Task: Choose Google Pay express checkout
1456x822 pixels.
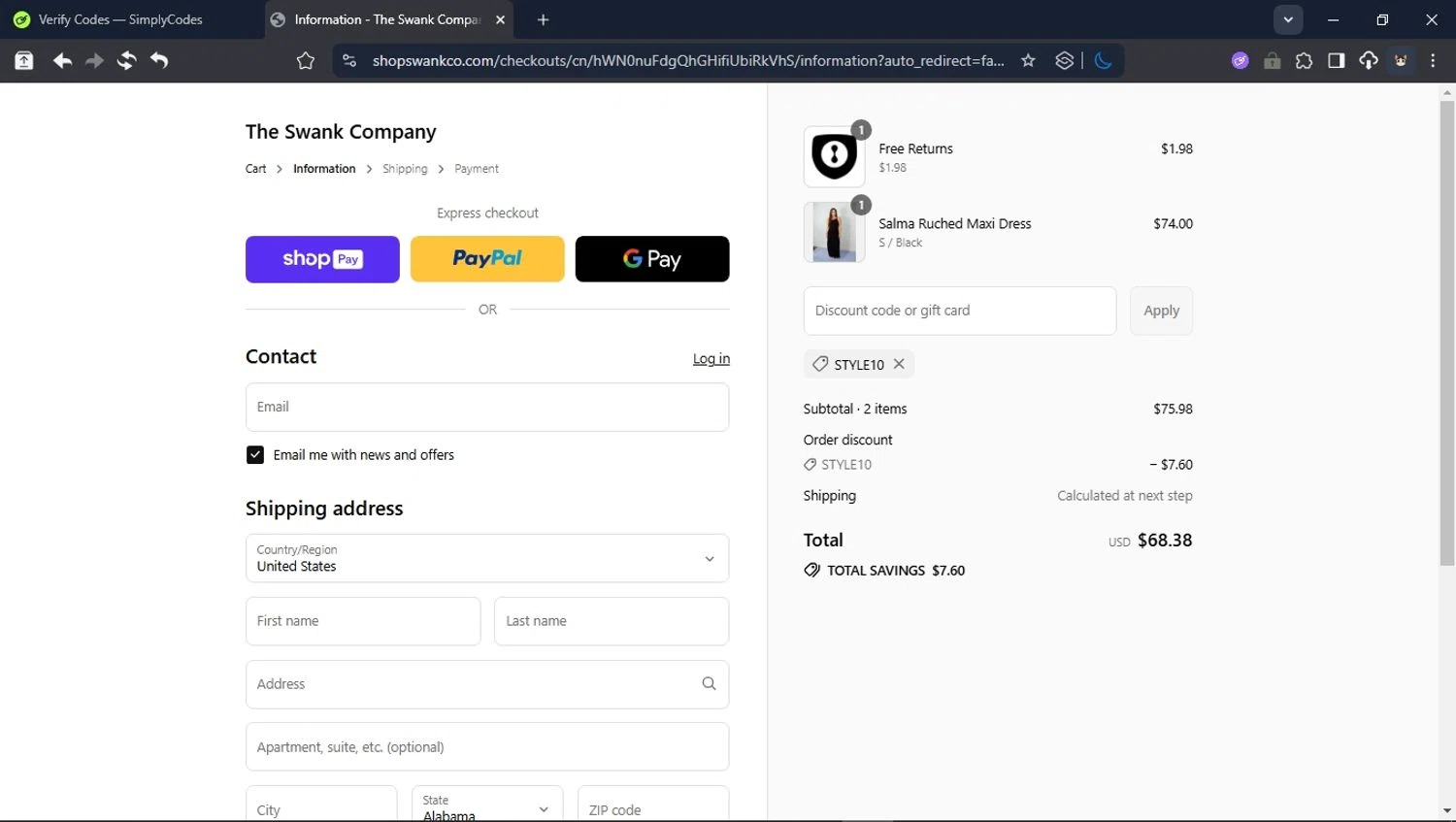Action: [652, 259]
